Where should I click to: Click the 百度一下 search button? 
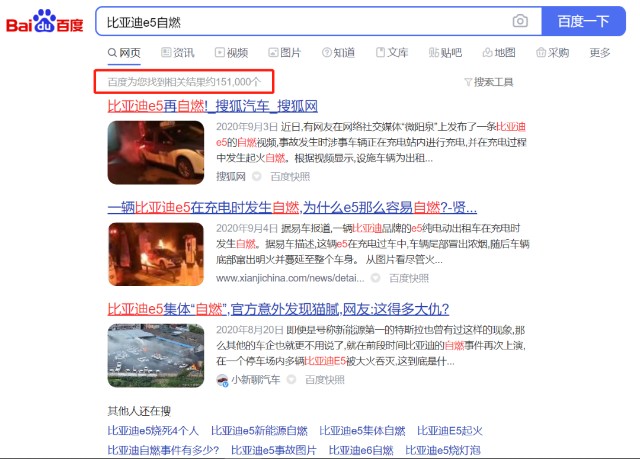point(583,21)
